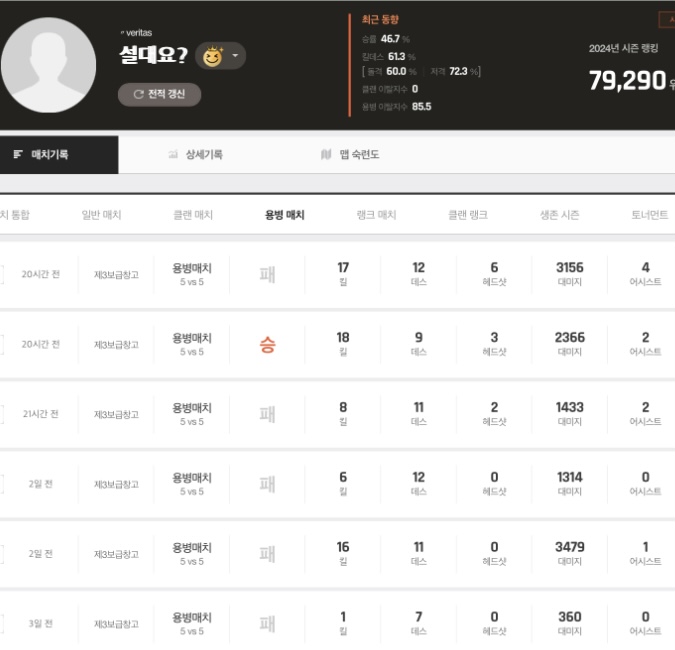Click the smiley emoji badge icon
The image size is (675, 650).
coord(212,56)
